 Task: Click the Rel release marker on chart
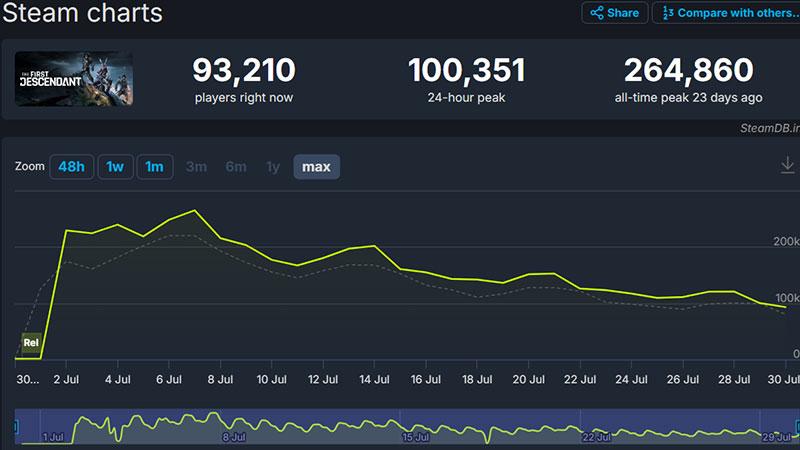point(31,343)
